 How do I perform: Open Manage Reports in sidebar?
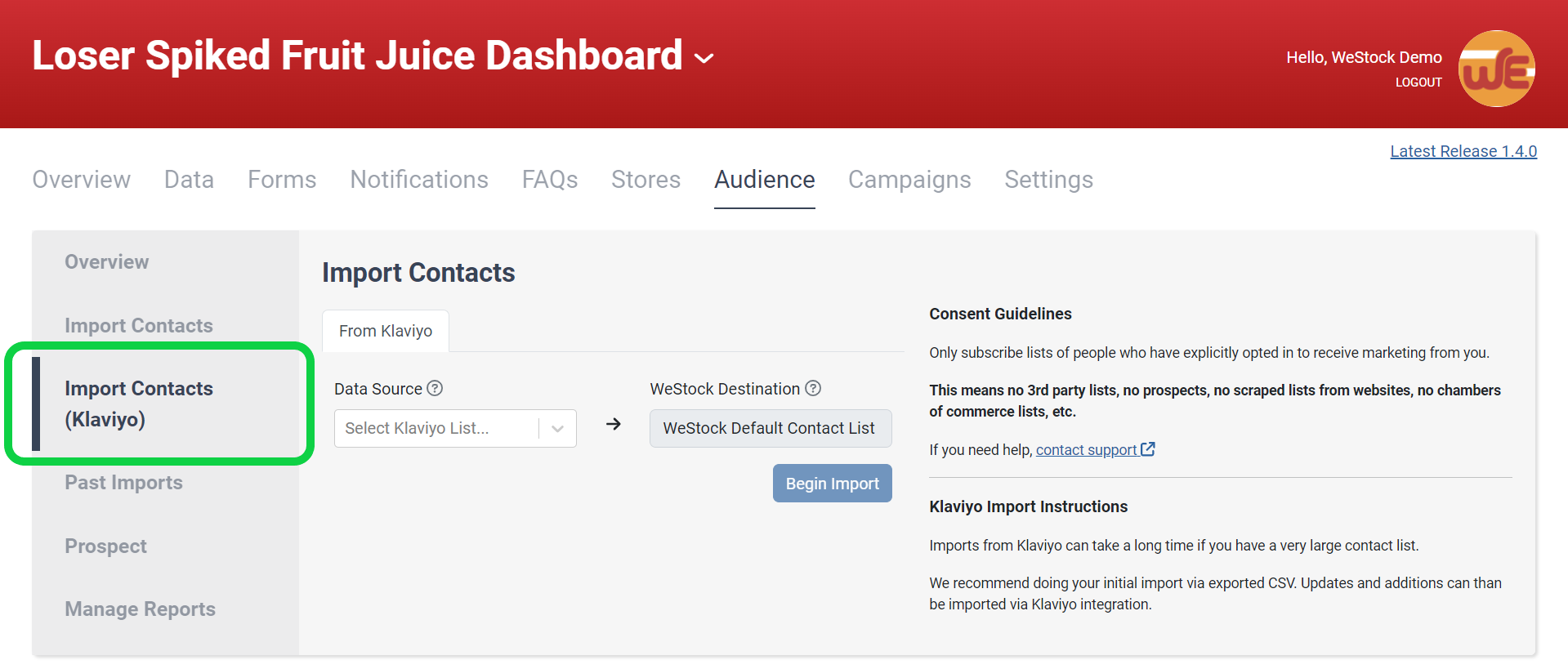click(141, 609)
